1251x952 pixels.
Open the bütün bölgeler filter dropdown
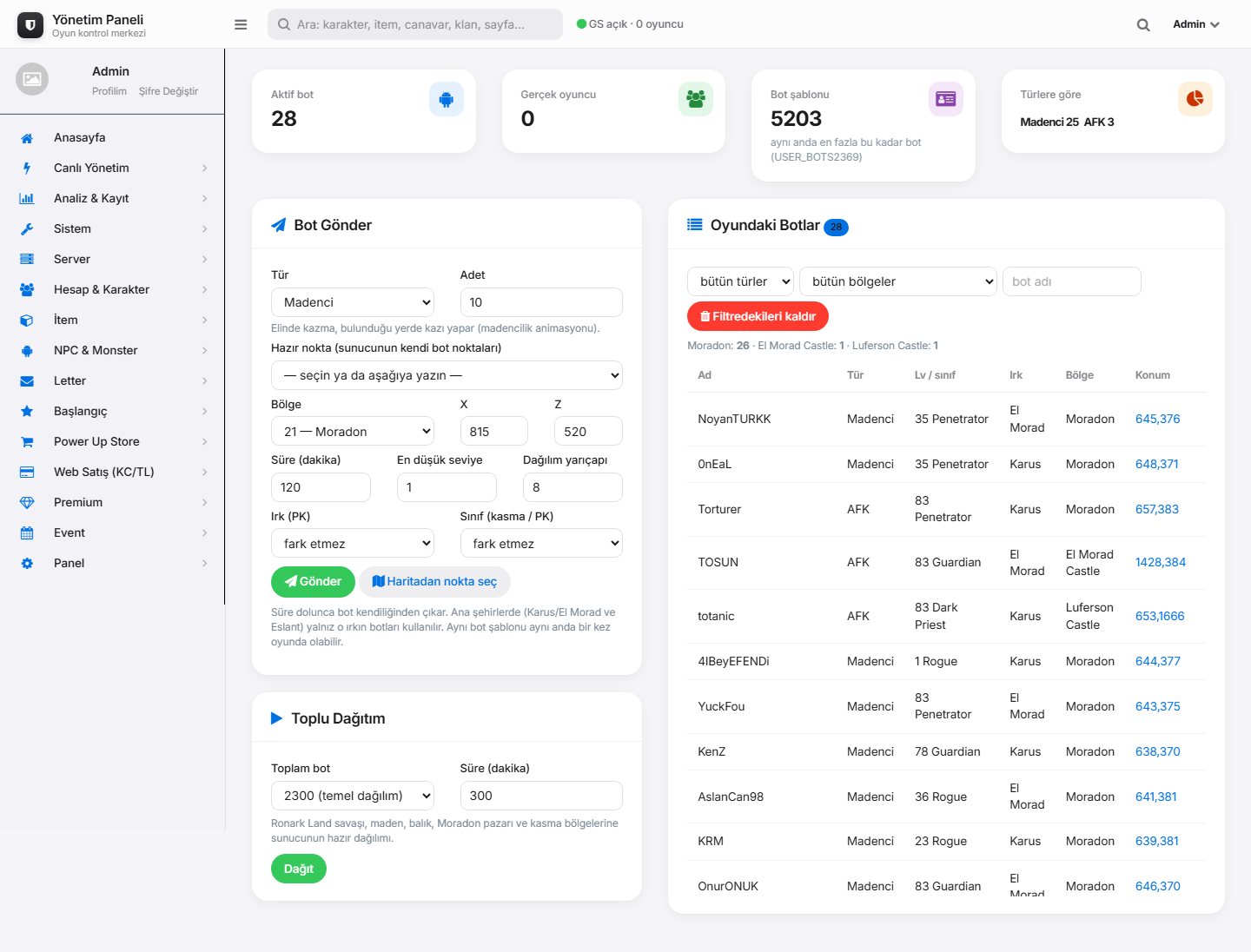898,281
